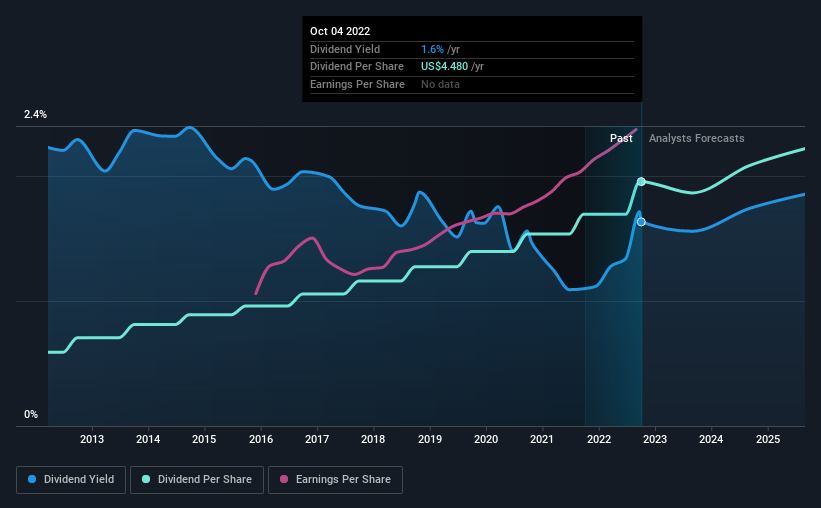Click the Oct 04 2022 tooltip date

340,31
